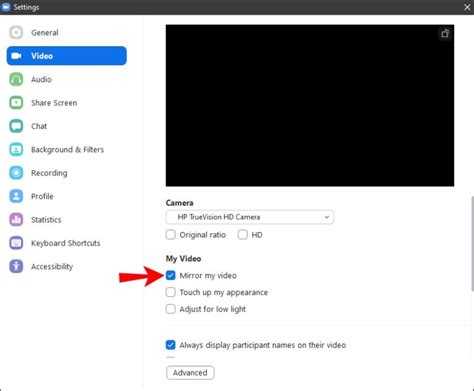
Task: Click the black camera preview area
Action: [x=310, y=105]
